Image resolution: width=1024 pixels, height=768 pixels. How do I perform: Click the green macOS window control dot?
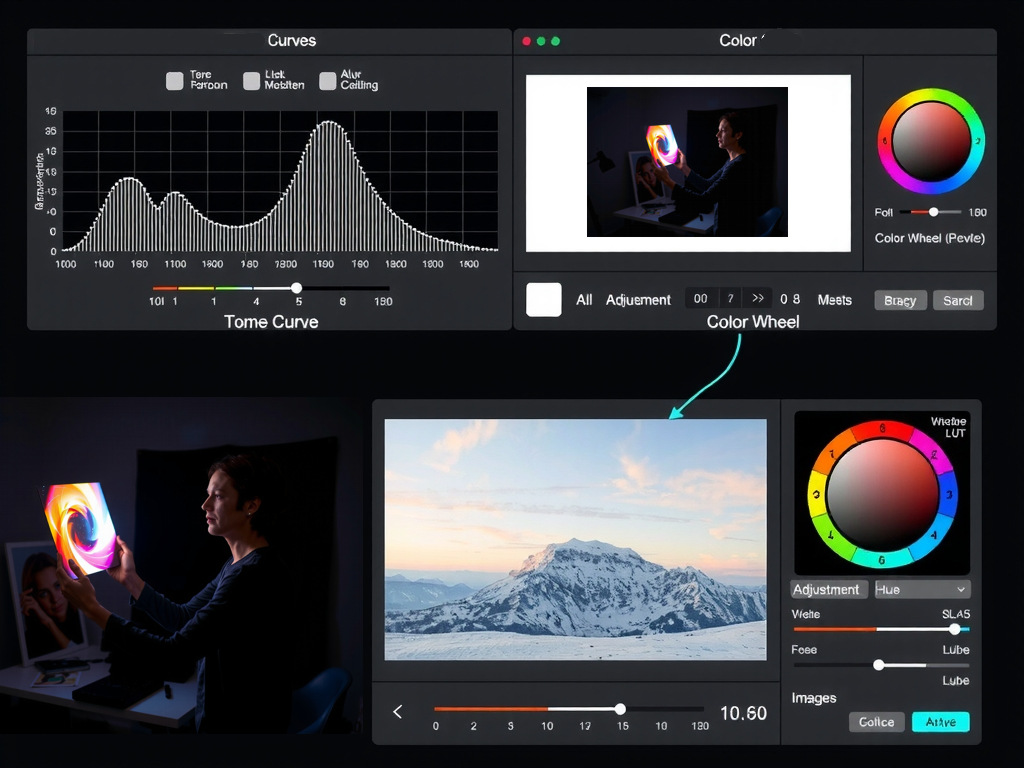(x=556, y=41)
